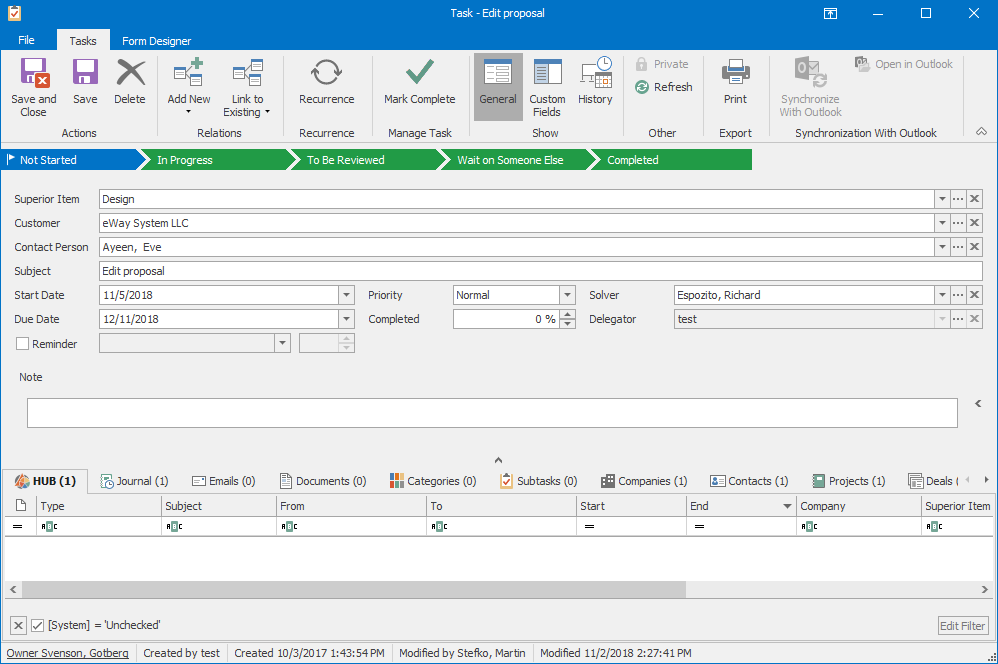998x664 pixels.
Task: Expand the Contact Person dropdown
Action: [x=942, y=247]
